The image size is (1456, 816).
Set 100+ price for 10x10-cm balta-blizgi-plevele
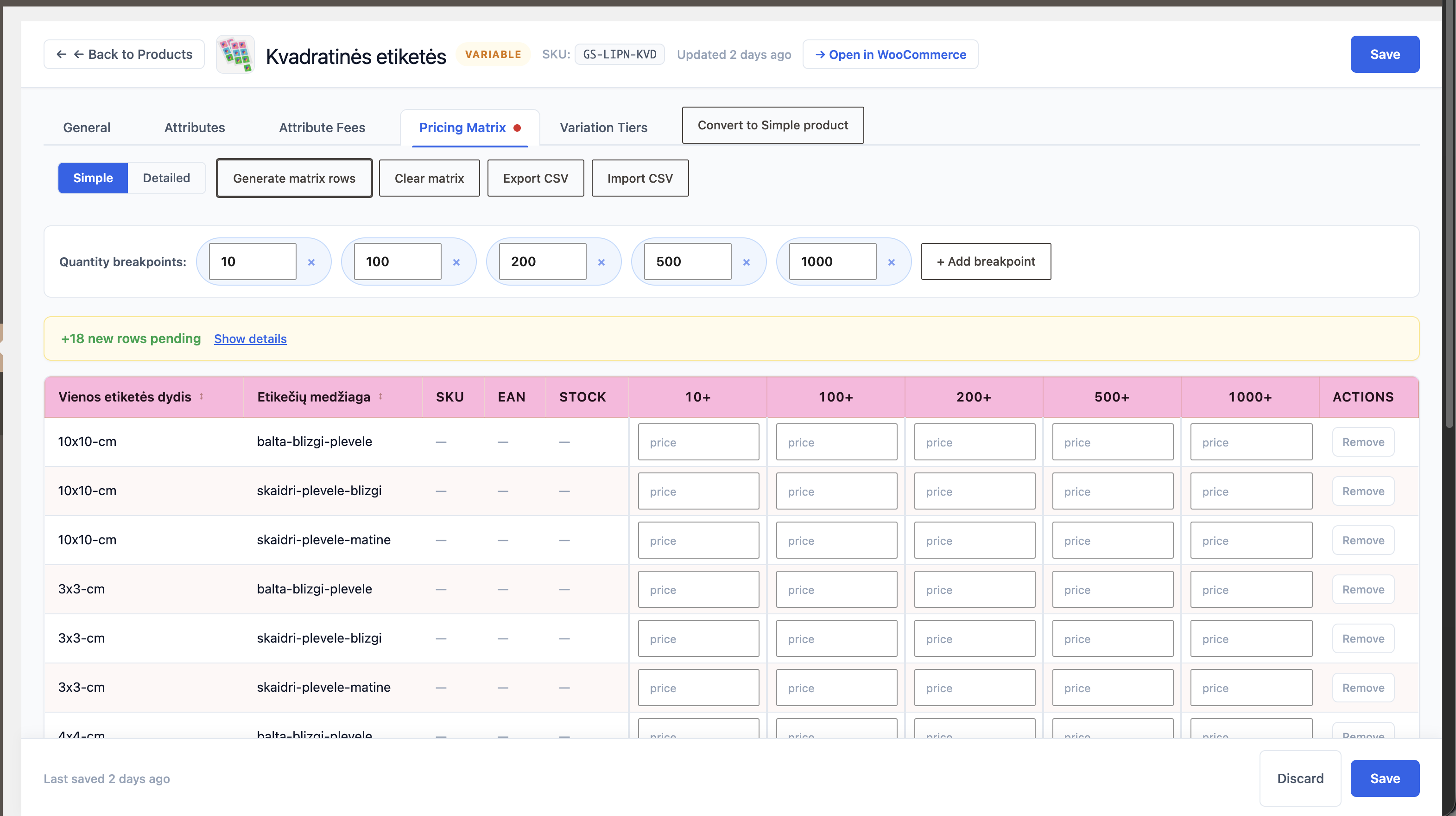836,442
